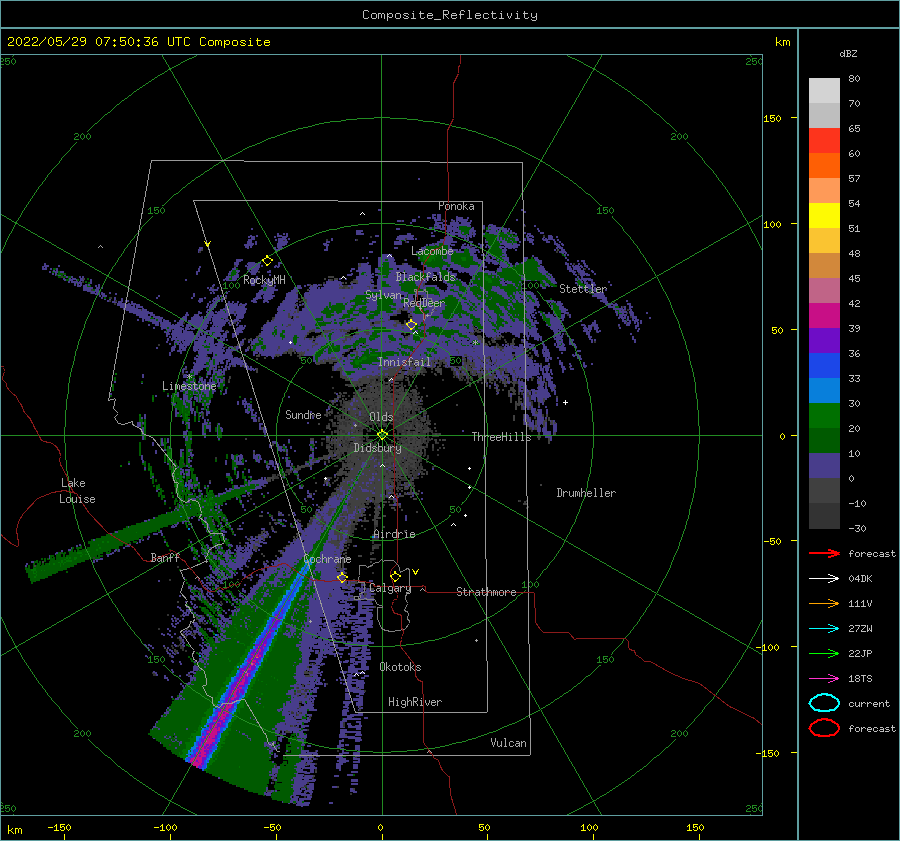The height and width of the screenshot is (841, 900).
Task: Click the km unit label at top right
Action: 782,42
